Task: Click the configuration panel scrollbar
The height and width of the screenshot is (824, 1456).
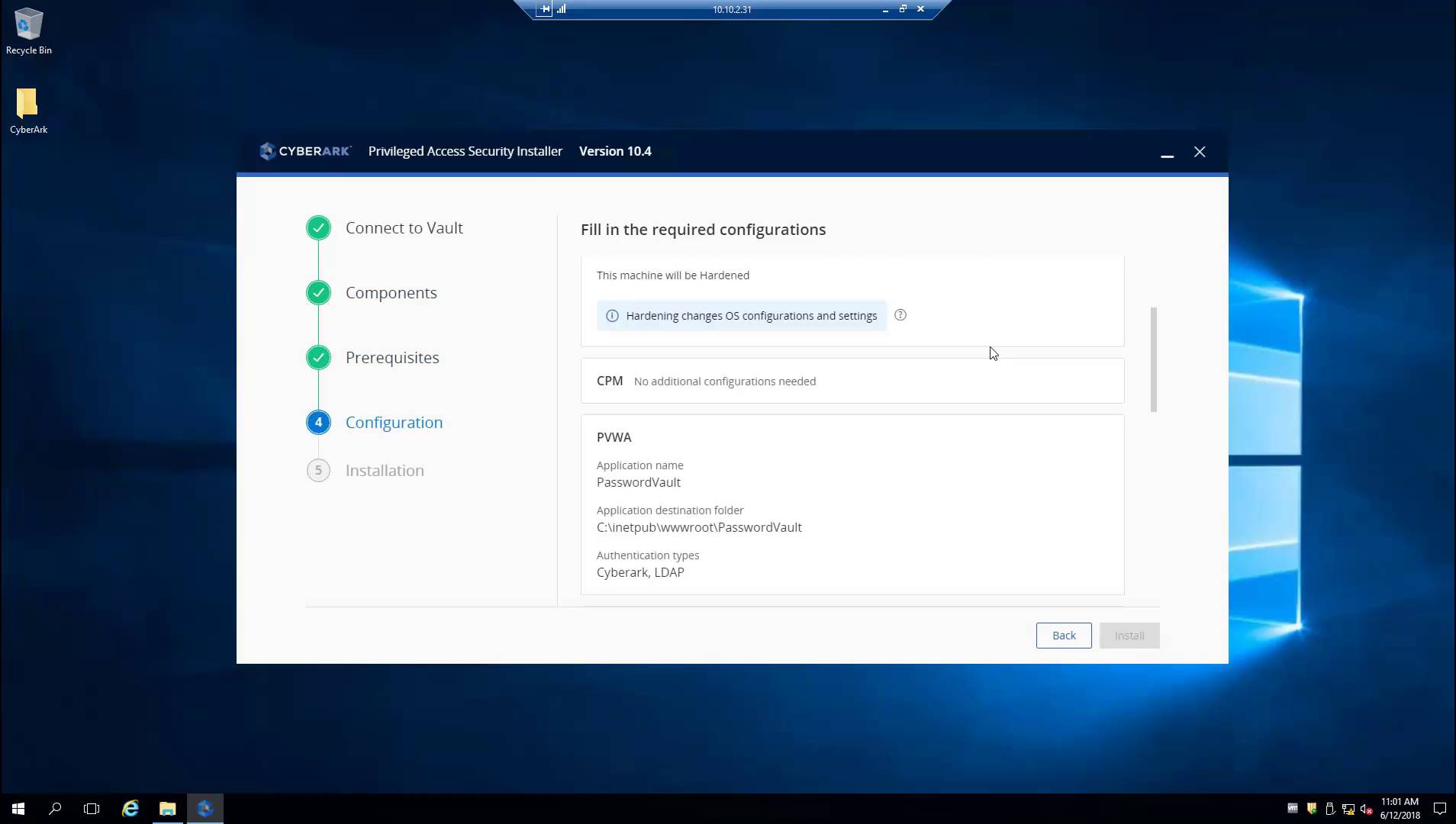Action: [1152, 359]
